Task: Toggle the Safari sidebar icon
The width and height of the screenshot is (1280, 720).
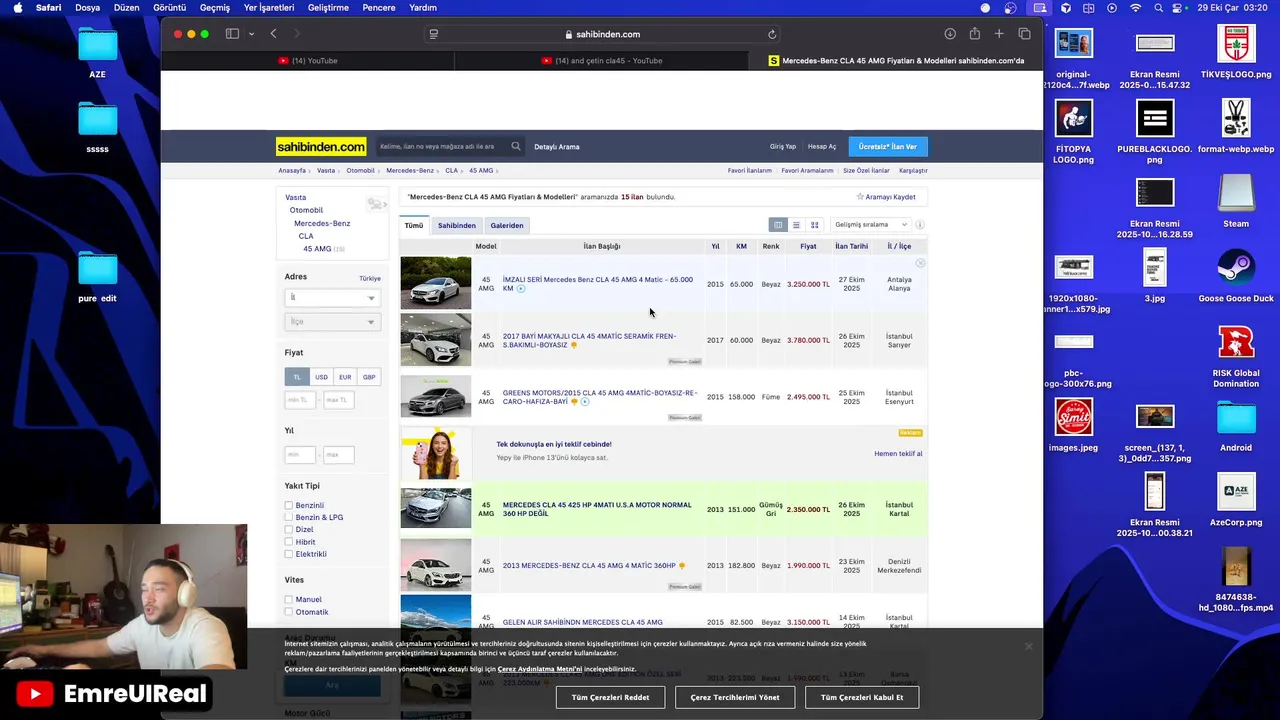Action: tap(232, 34)
